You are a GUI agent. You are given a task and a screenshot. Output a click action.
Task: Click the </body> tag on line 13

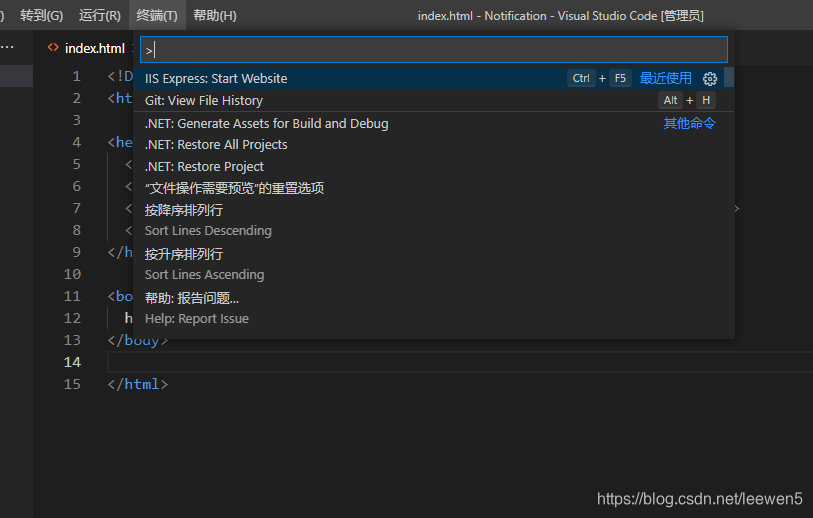[138, 341]
